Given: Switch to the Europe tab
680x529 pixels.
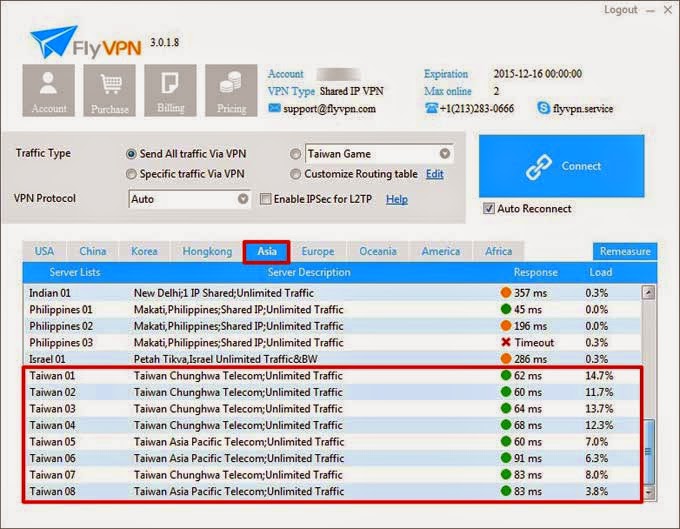Looking at the screenshot, I should 318,251.
